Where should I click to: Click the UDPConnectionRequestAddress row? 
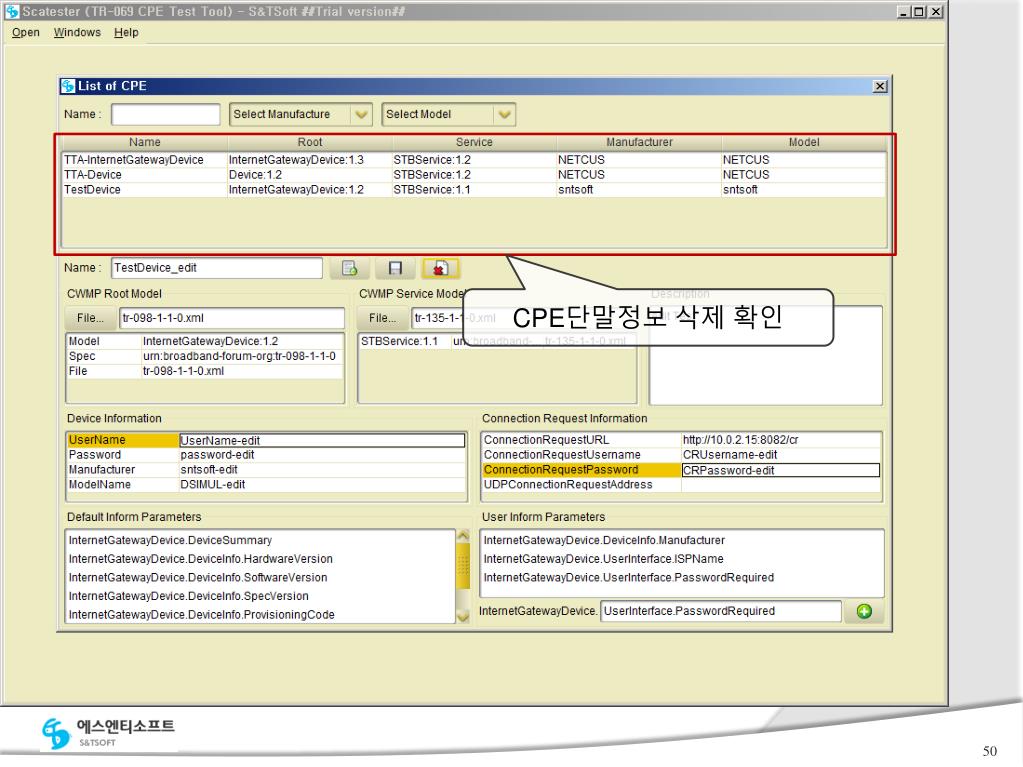[x=681, y=485]
